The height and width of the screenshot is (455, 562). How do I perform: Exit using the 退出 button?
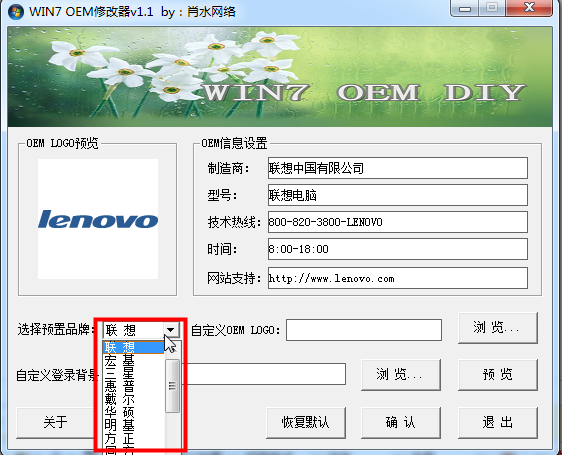click(497, 422)
